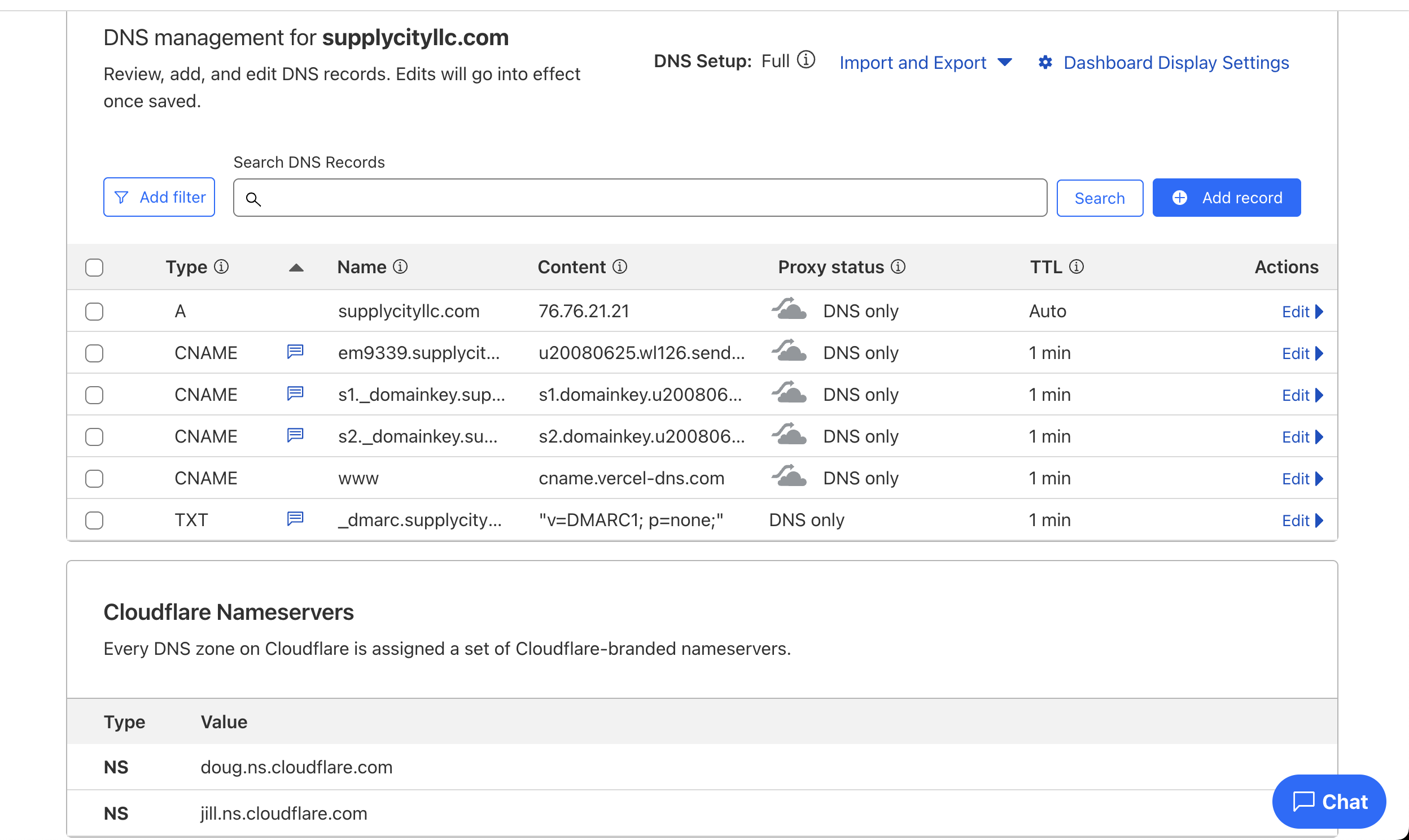
Task: Expand the arrow beside Edit on s2._domainkey row
Action: pos(1319,437)
